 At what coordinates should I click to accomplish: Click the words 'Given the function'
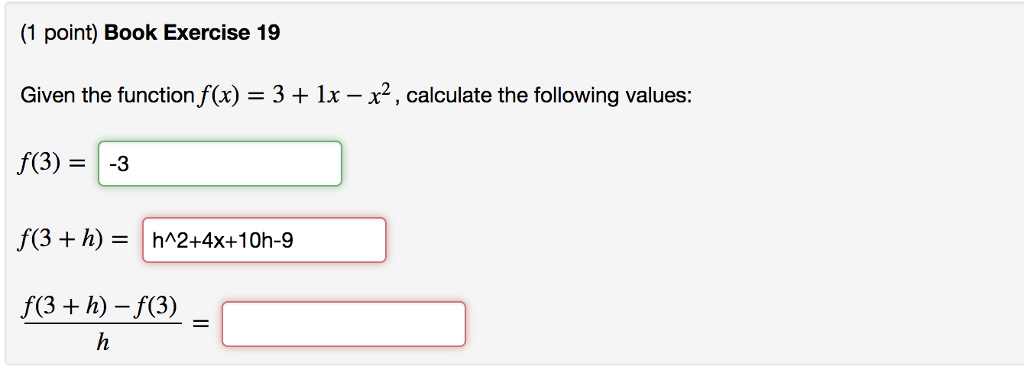[104, 97]
